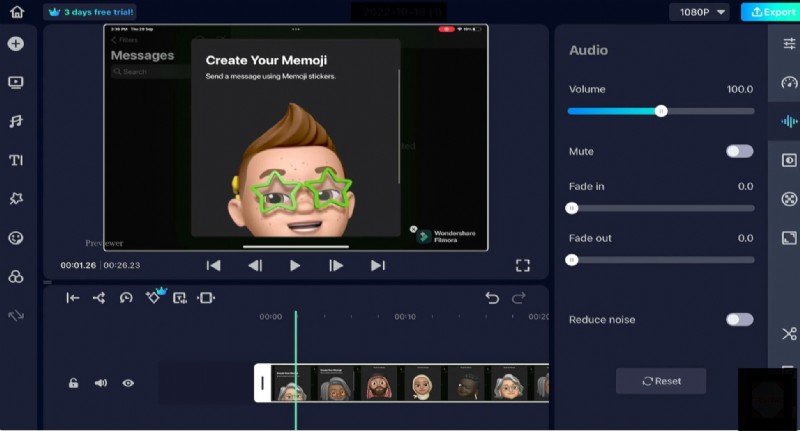Click the Reset button
The image size is (800, 431).
click(661, 381)
